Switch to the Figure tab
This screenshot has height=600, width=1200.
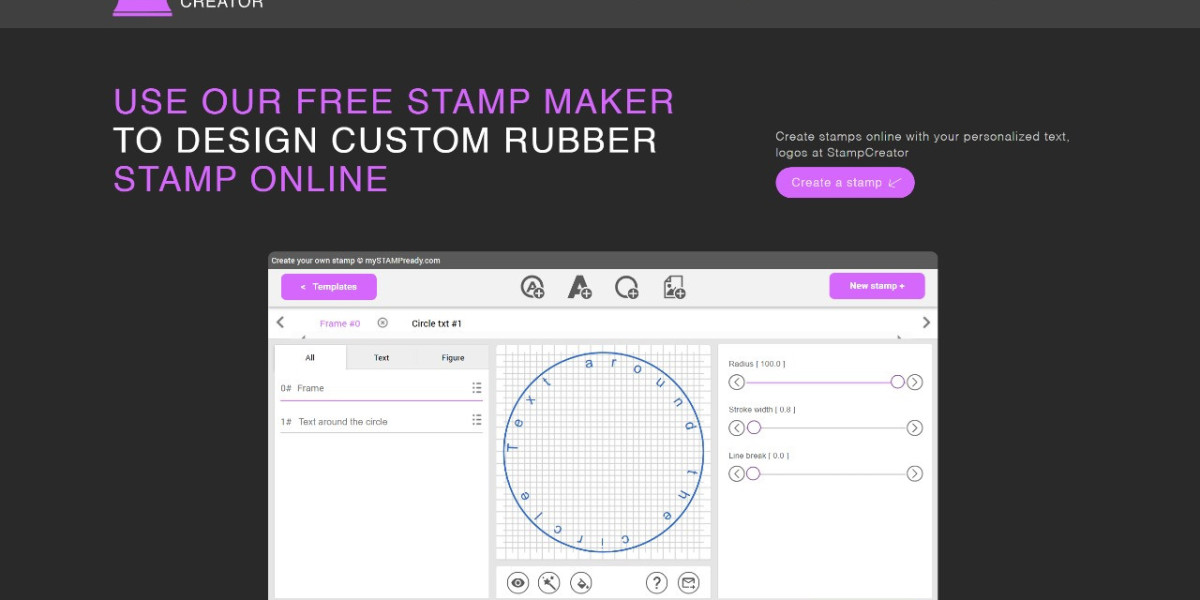point(452,357)
